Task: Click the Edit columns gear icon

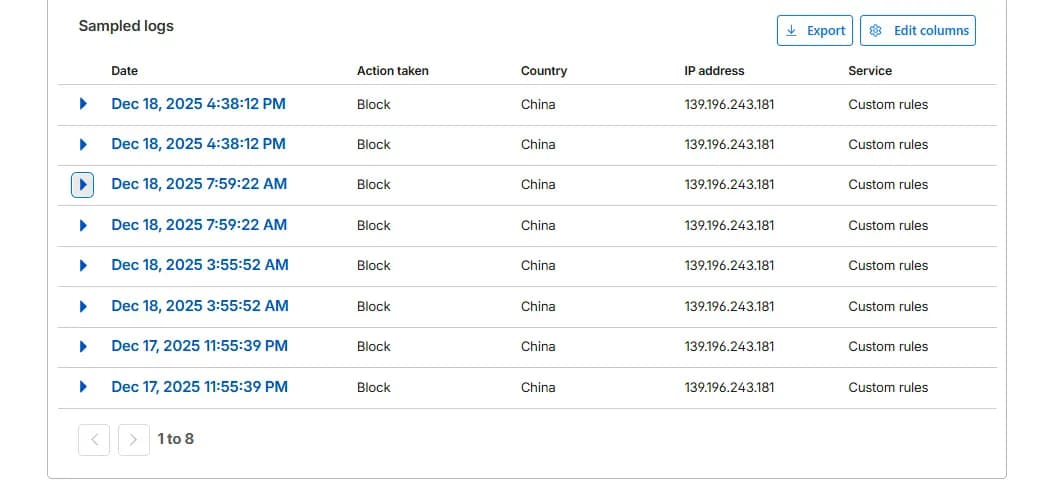Action: [876, 31]
